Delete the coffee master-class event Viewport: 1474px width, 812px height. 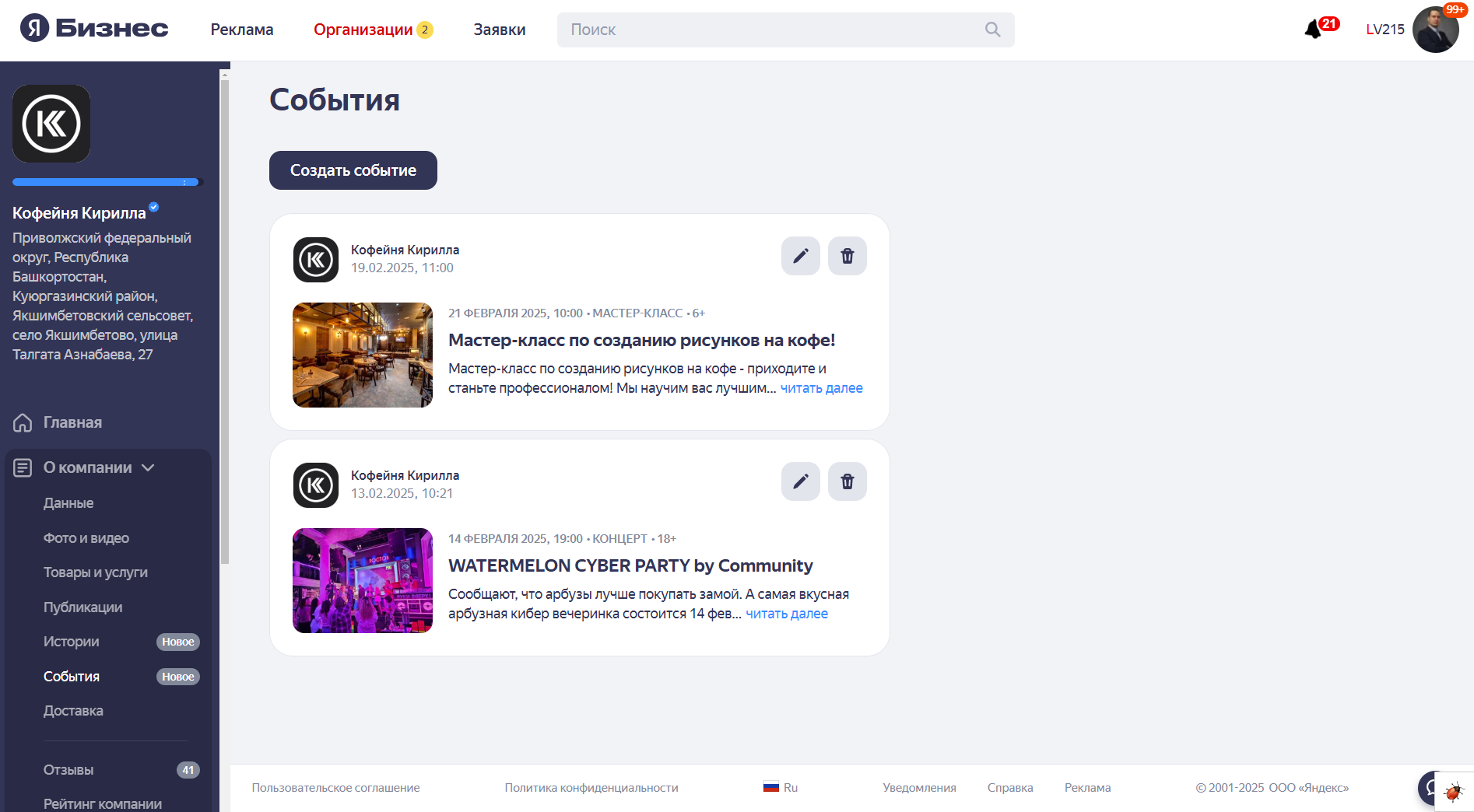click(x=847, y=256)
